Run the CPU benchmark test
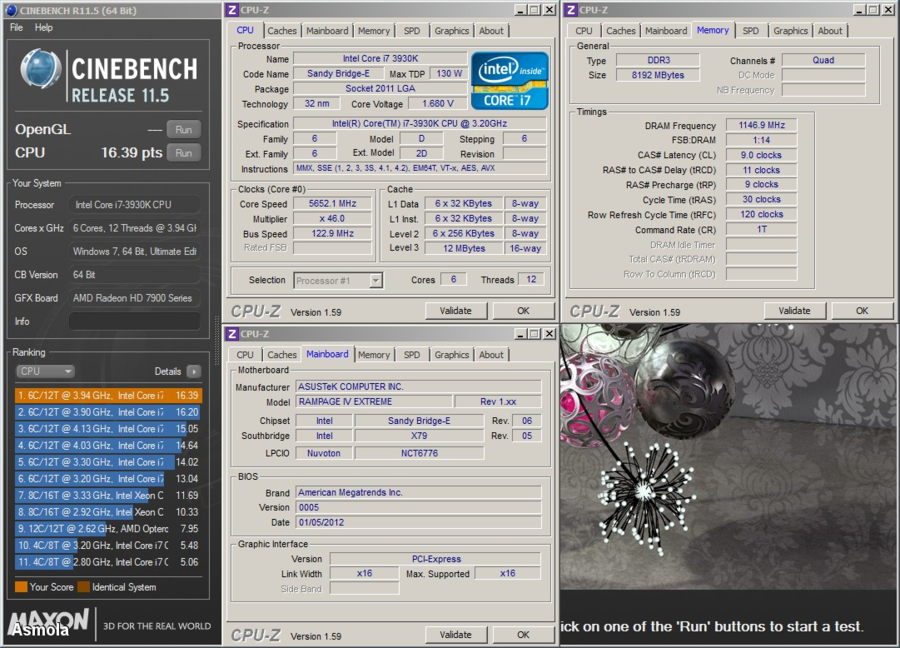The height and width of the screenshot is (648, 900). pos(184,153)
